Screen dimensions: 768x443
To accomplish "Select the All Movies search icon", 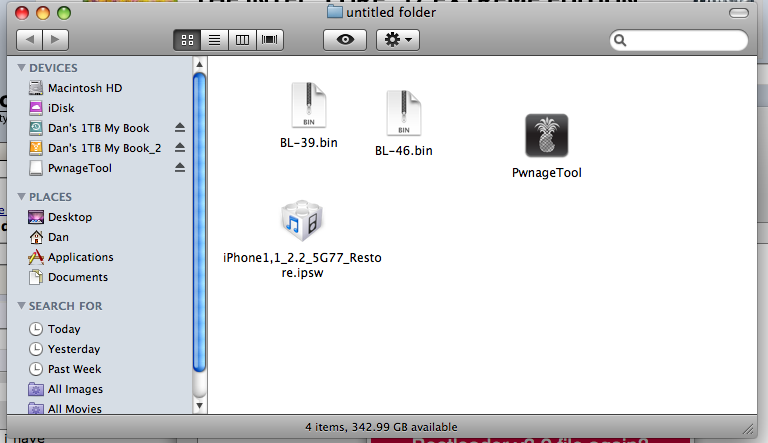I will click(x=36, y=408).
